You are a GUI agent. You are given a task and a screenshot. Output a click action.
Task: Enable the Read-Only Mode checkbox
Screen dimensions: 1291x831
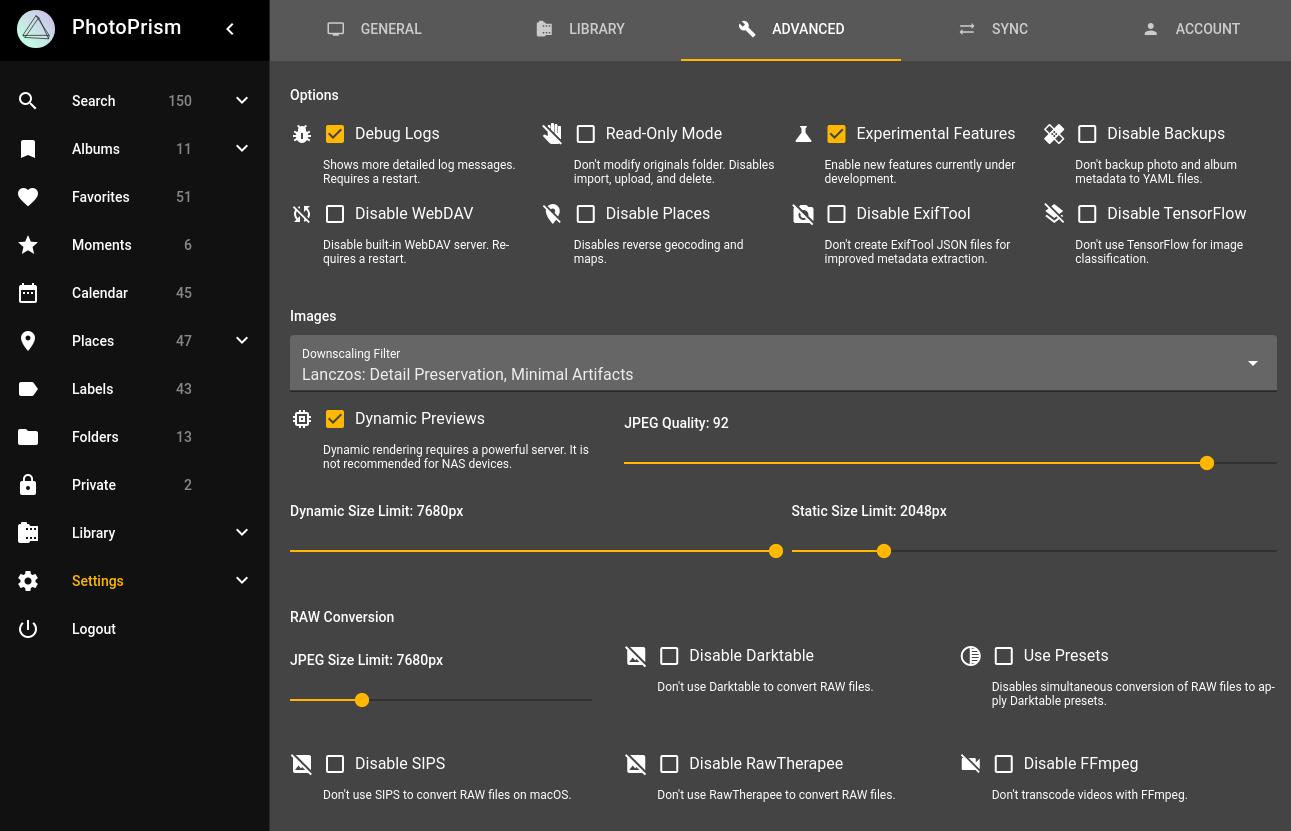586,133
